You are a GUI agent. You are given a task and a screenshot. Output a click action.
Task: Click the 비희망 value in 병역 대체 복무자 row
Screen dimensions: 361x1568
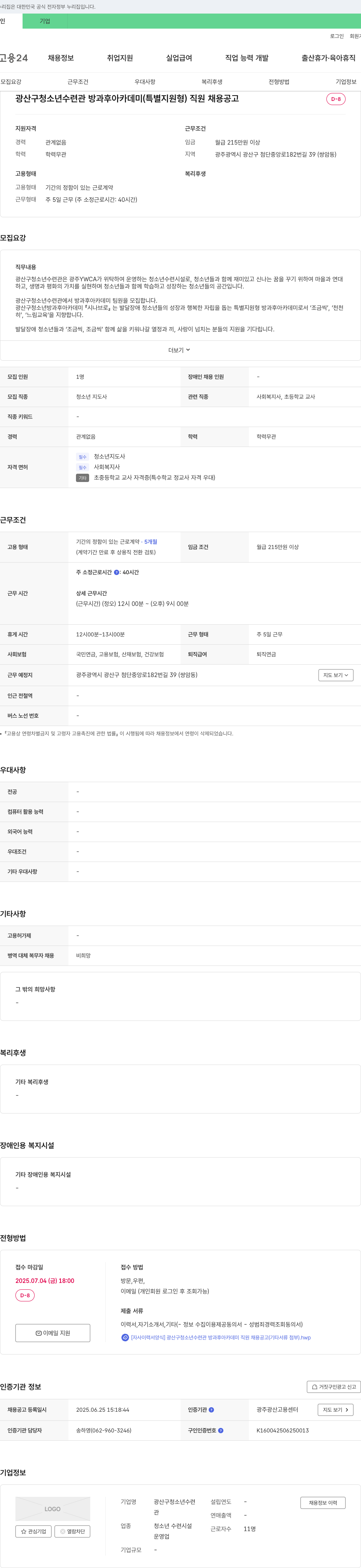[x=83, y=956]
